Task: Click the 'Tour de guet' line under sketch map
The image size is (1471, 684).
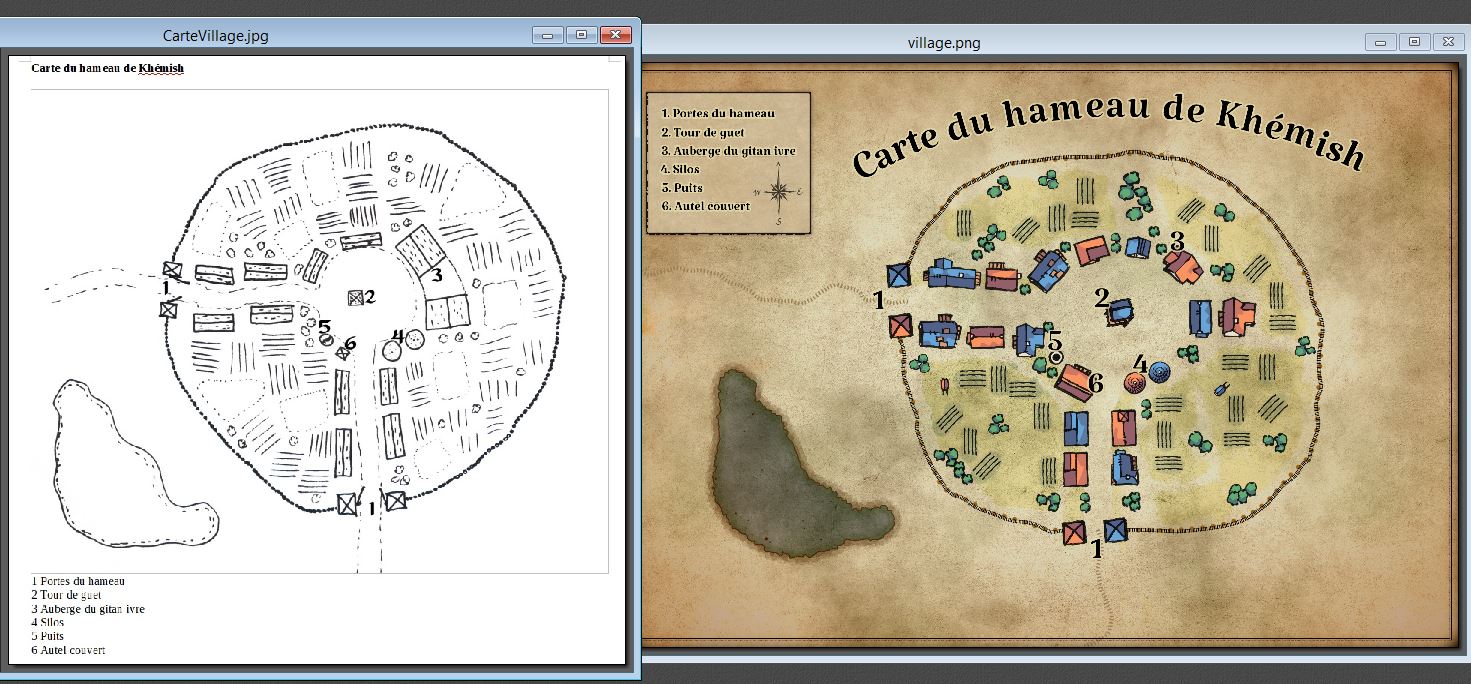Action: click(66, 594)
